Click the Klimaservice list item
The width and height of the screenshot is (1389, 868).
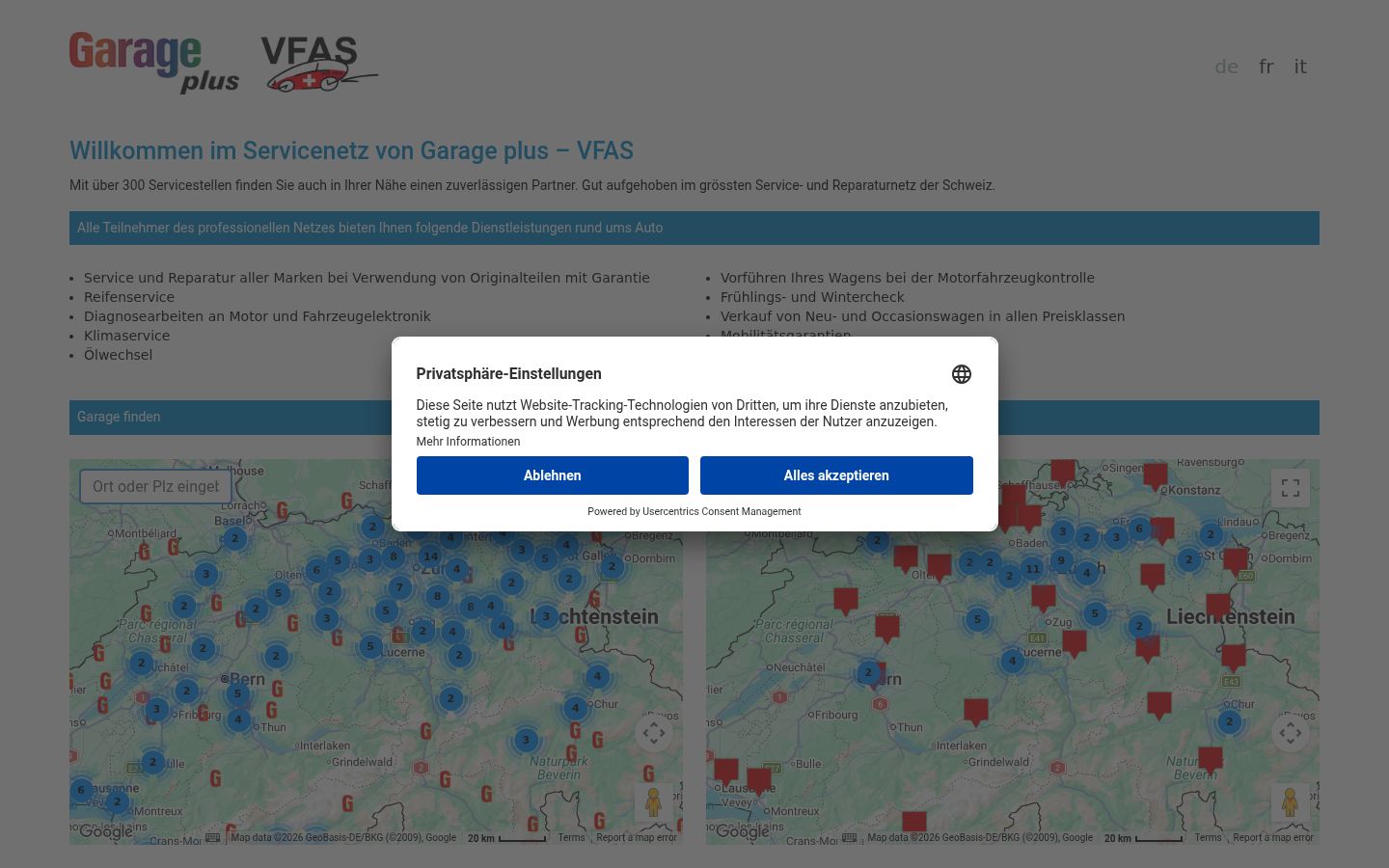(126, 336)
